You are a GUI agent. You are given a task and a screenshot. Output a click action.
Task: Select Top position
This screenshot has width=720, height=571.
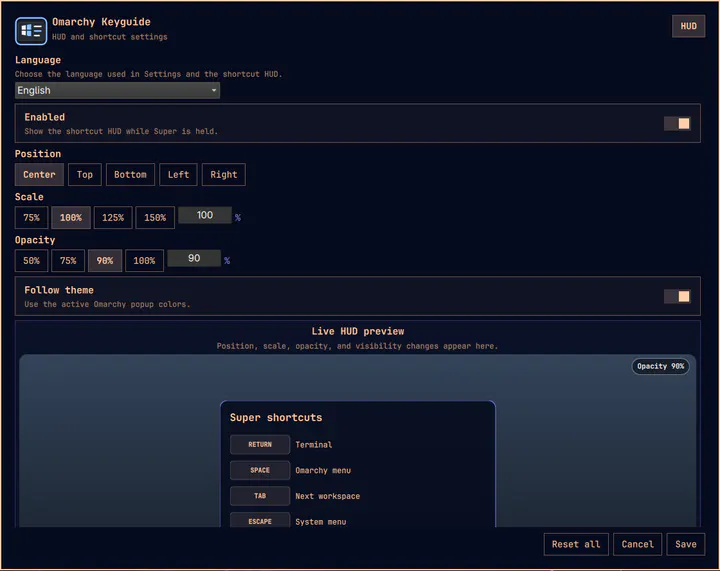click(x=84, y=174)
